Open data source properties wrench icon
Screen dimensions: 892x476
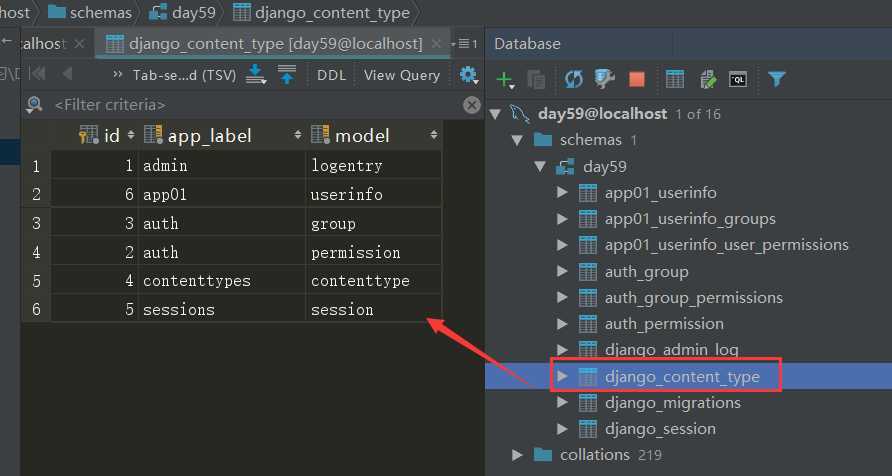click(x=604, y=79)
